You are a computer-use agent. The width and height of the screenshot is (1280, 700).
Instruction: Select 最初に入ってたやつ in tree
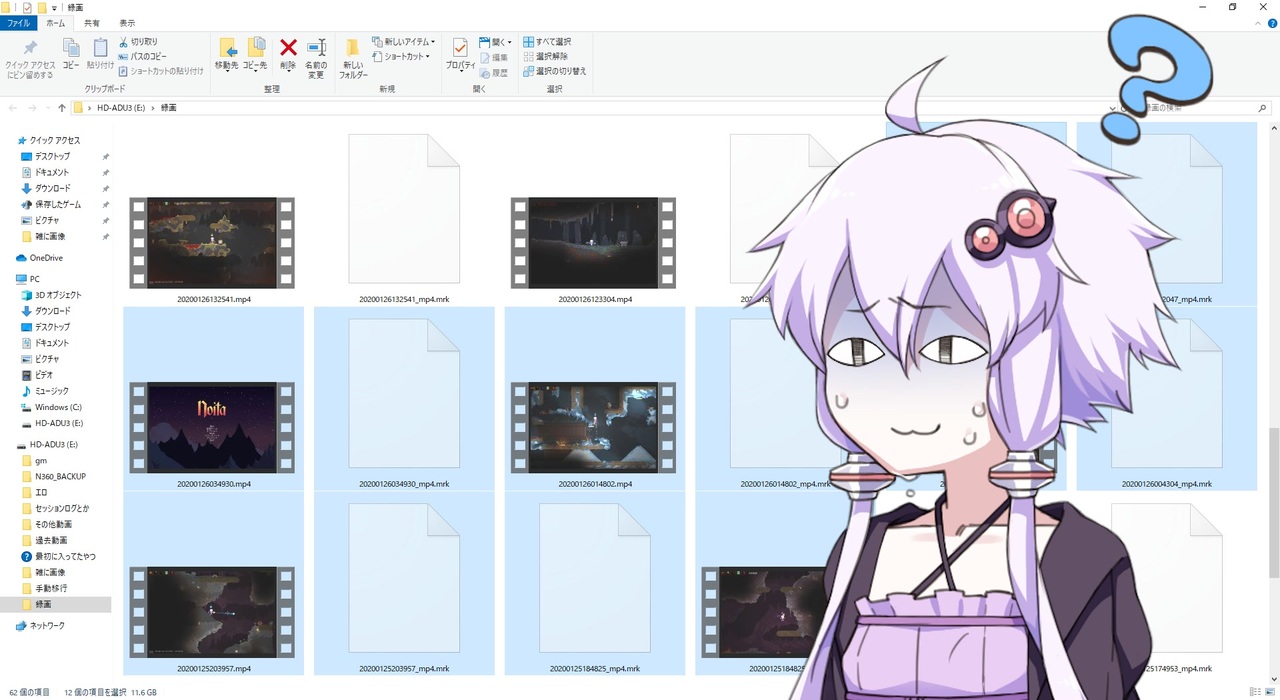(x=58, y=556)
